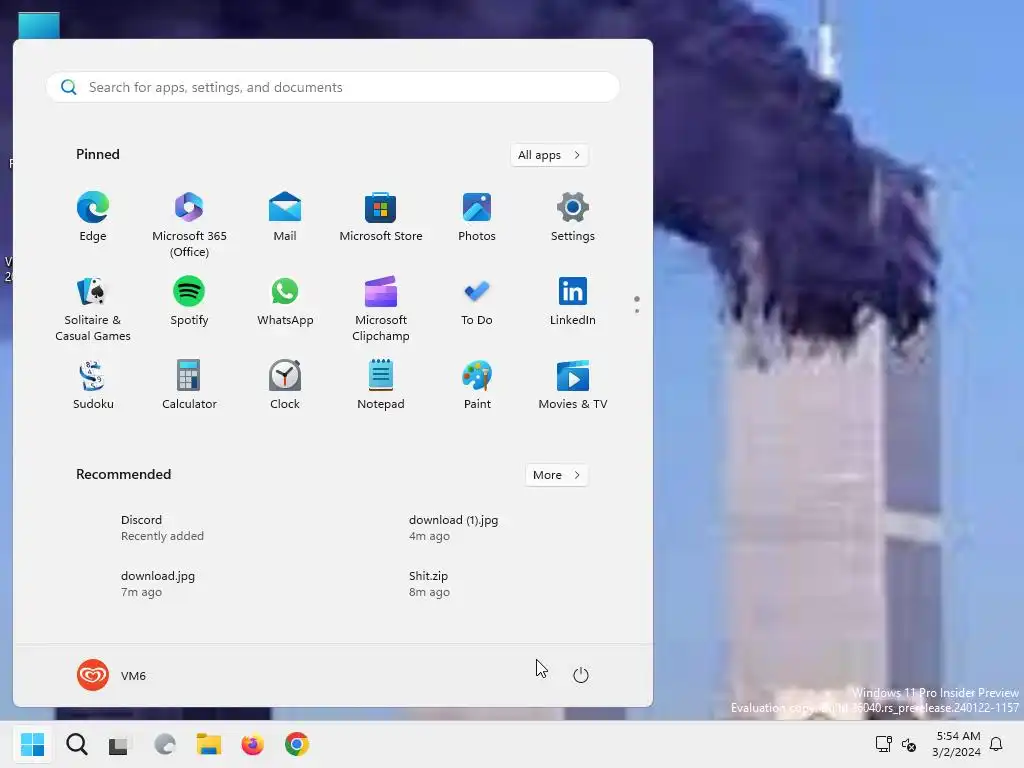Launch Notepad

click(381, 385)
